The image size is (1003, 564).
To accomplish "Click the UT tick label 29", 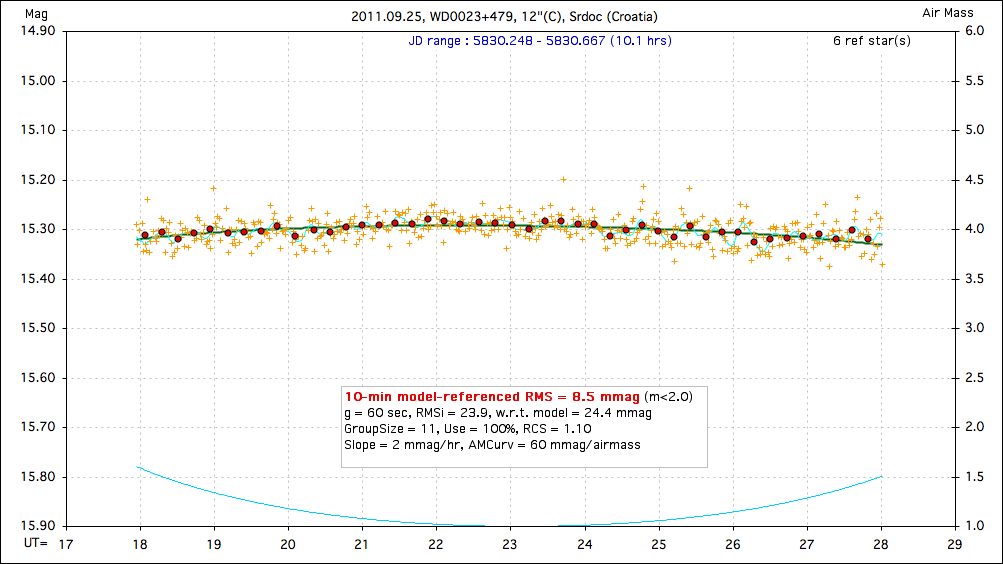I will pyautogui.click(x=955, y=544).
